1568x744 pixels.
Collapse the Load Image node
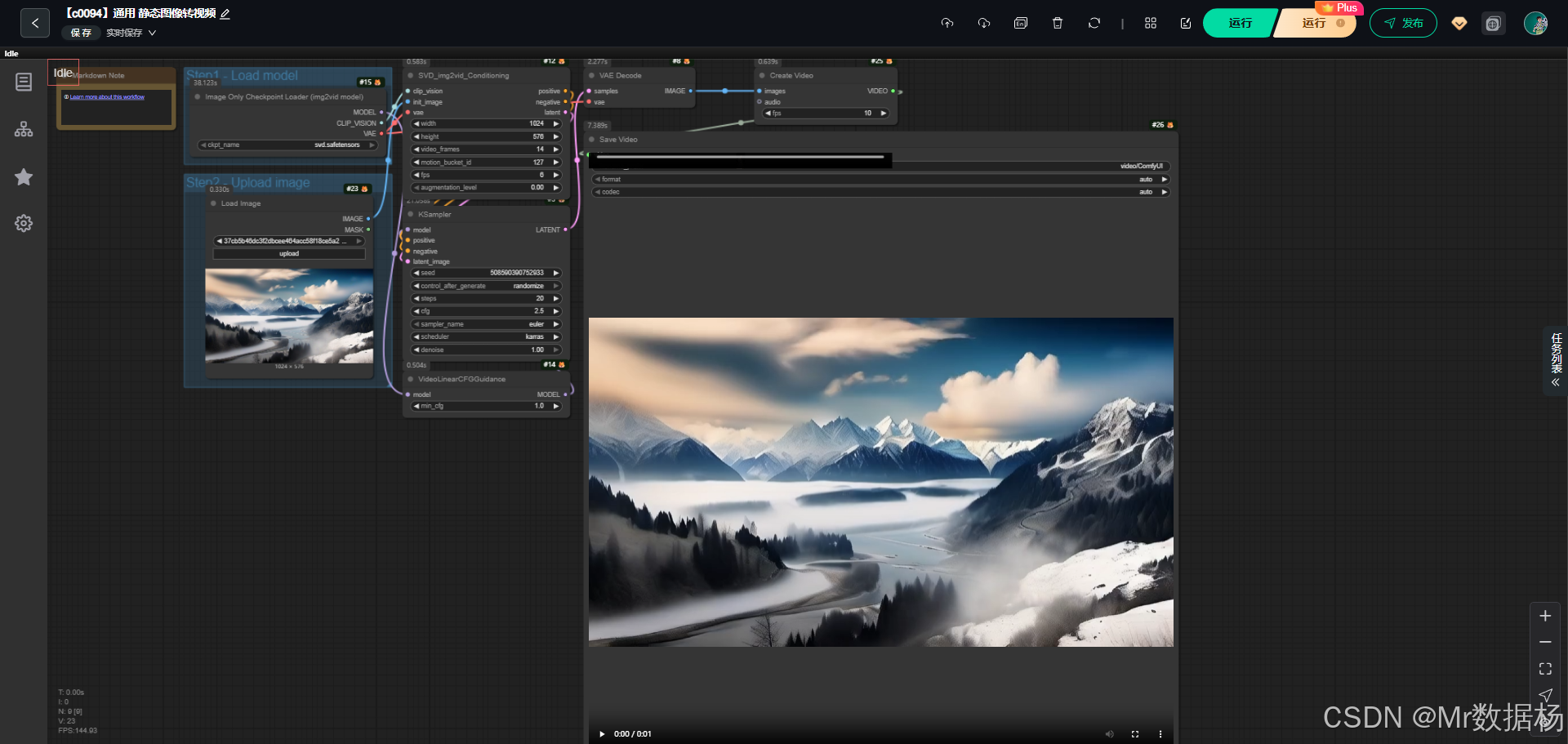click(x=214, y=203)
